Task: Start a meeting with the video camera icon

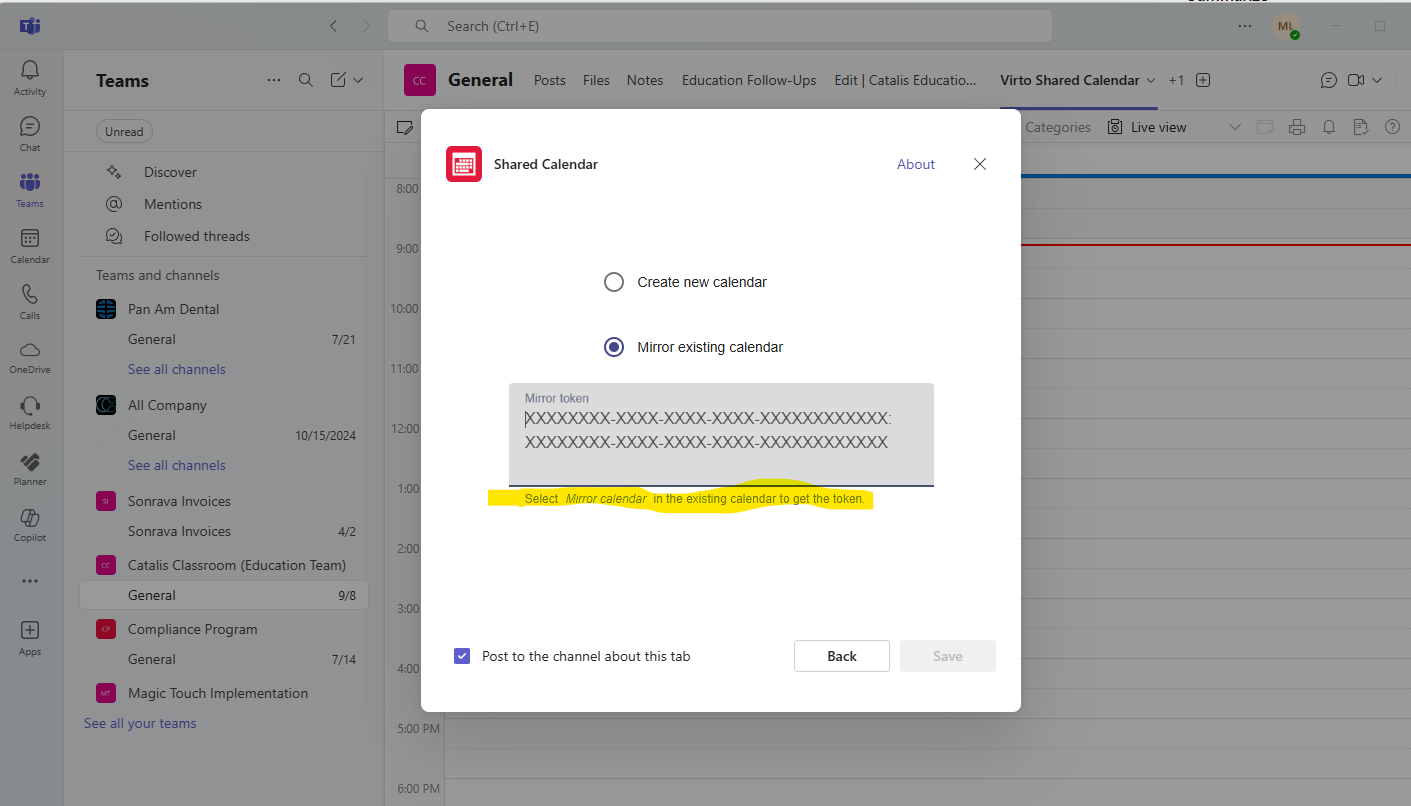Action: [1357, 80]
